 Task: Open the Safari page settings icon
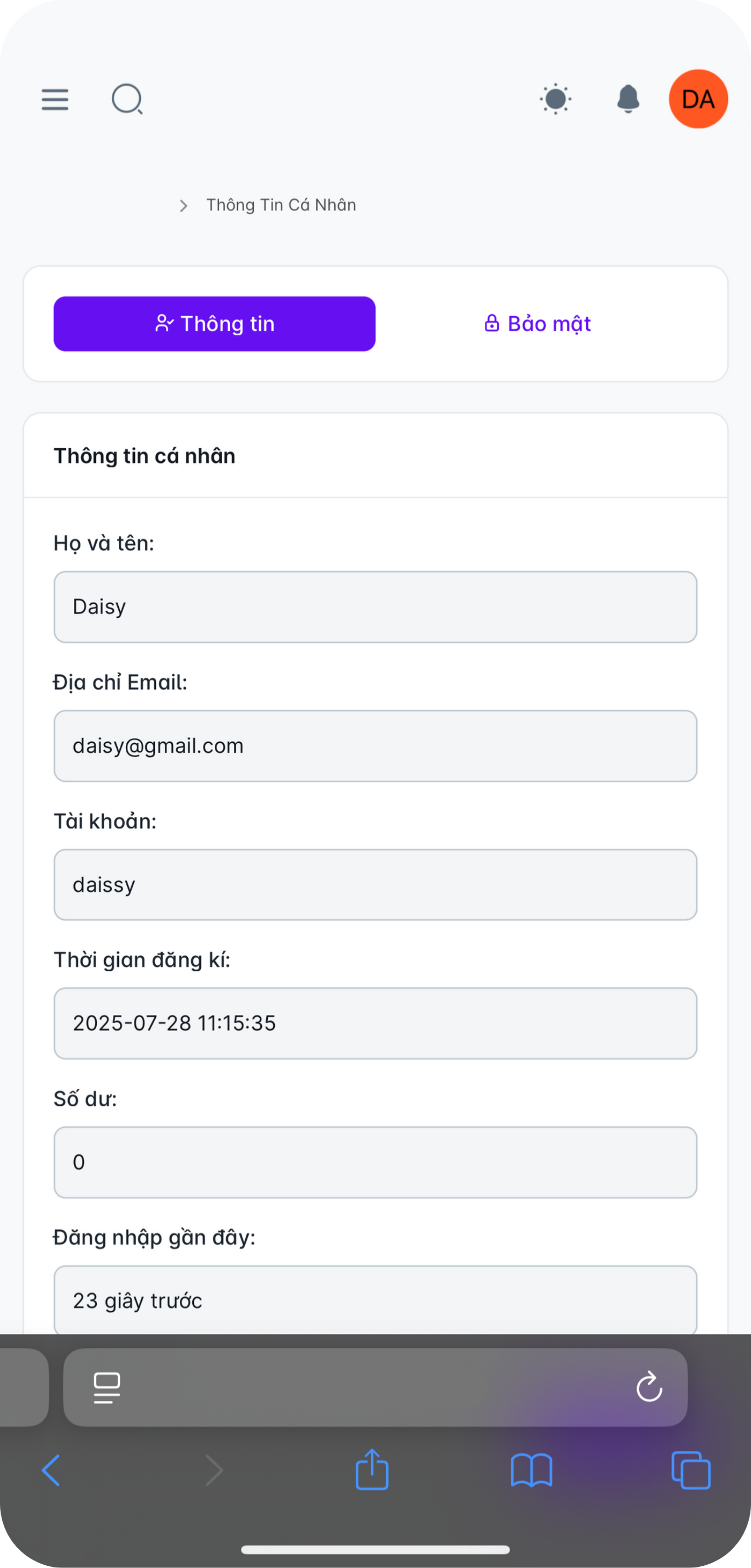click(x=107, y=1388)
